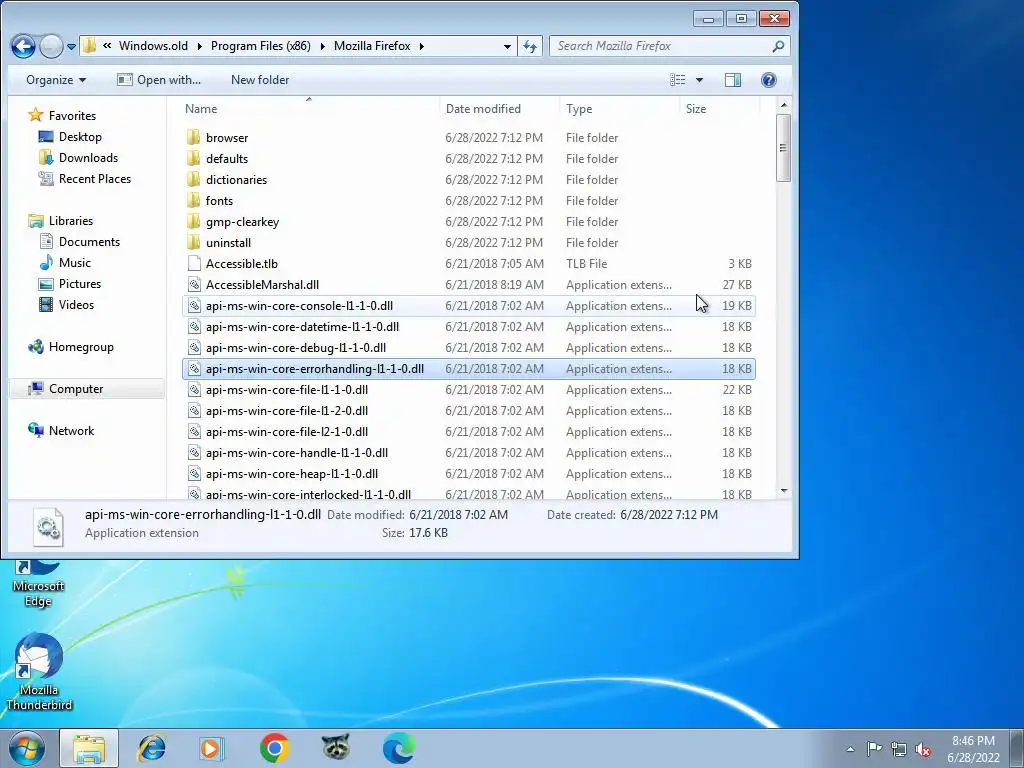Launch Windows Media Player from taskbar
This screenshot has width=1024, height=768.
point(212,748)
